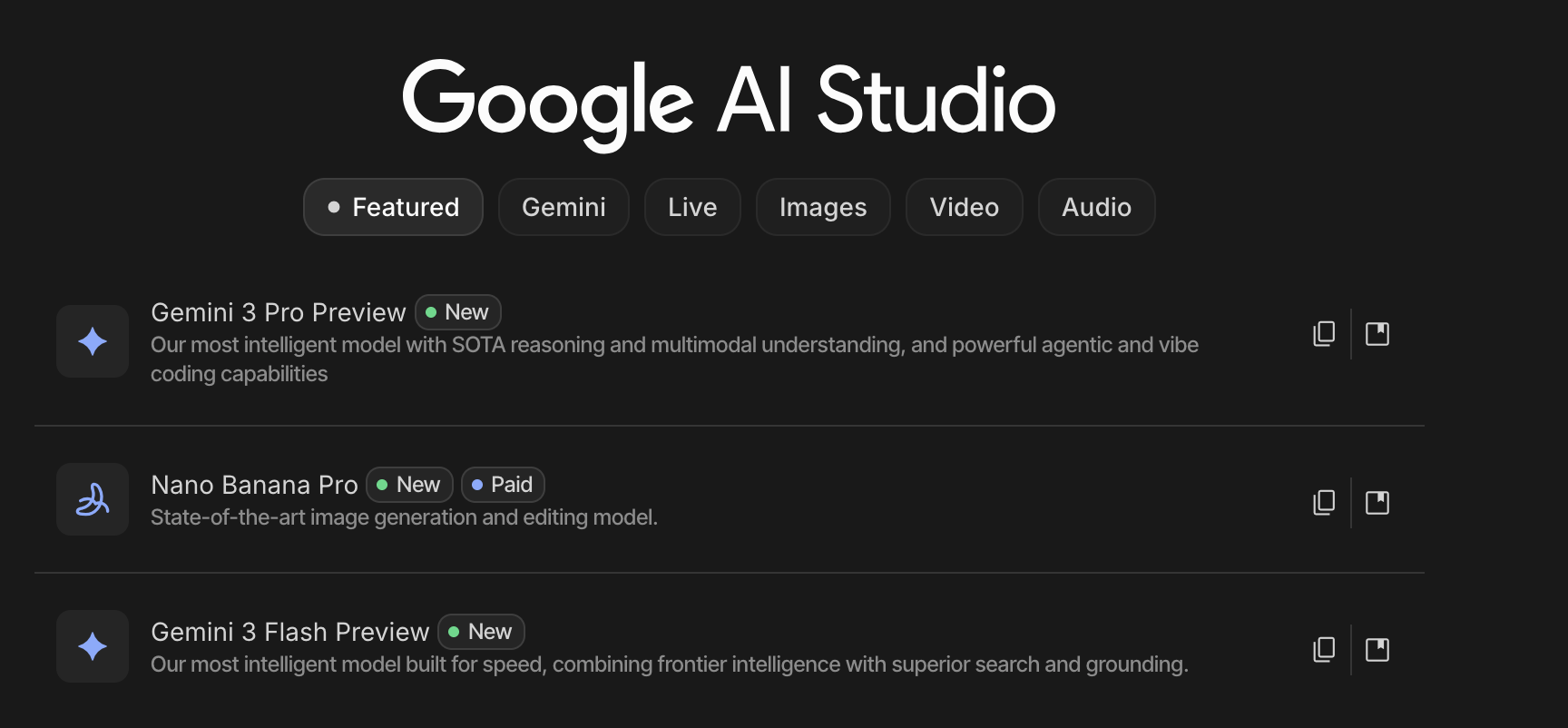The width and height of the screenshot is (1568, 728).
Task: Open Gemini 3 Pro Preview bookmark-style icon
Action: 1377,334
